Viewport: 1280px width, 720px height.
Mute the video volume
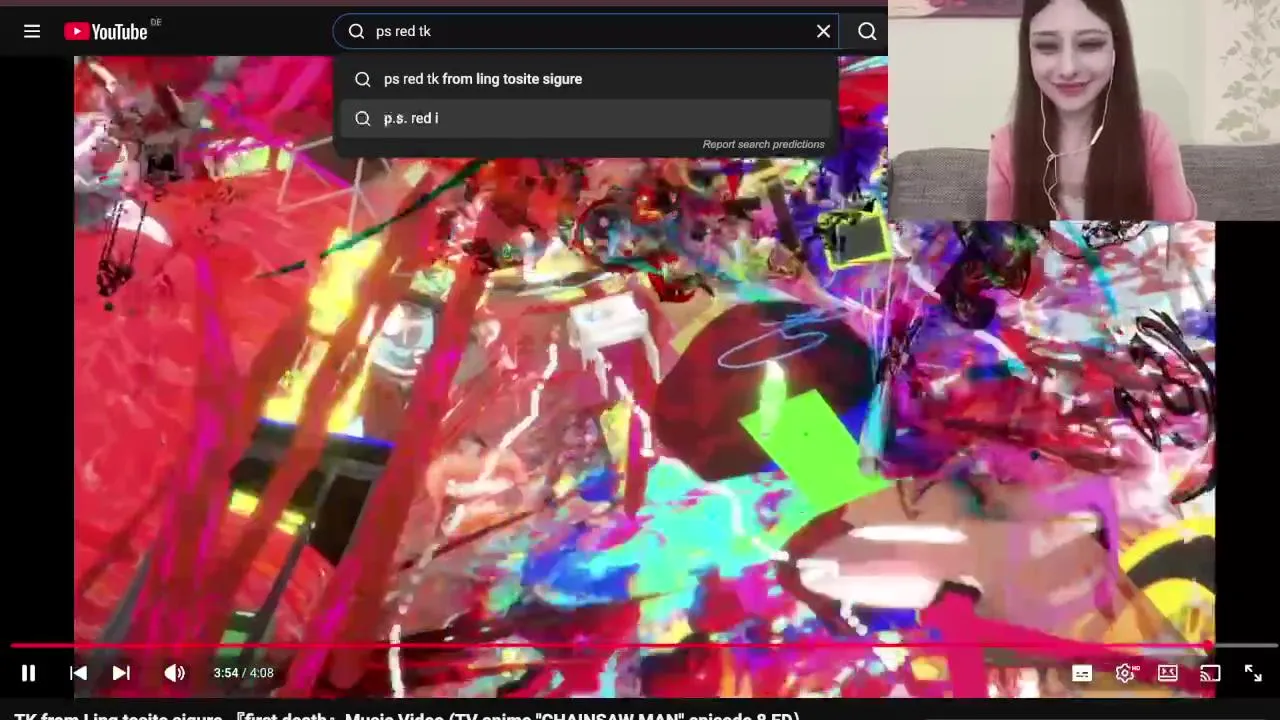(174, 673)
